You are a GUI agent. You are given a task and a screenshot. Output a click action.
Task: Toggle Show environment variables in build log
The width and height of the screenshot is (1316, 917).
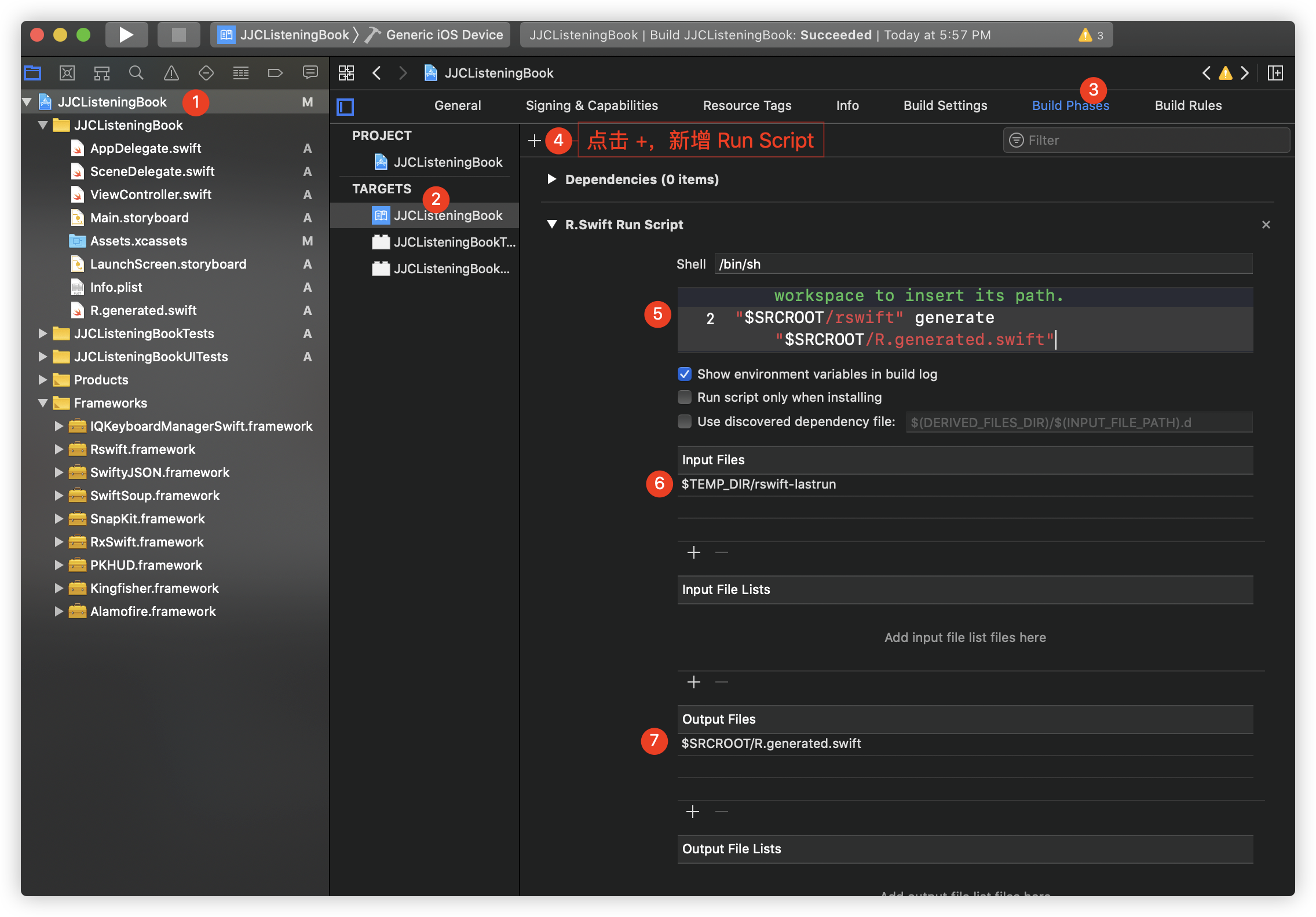(x=685, y=375)
